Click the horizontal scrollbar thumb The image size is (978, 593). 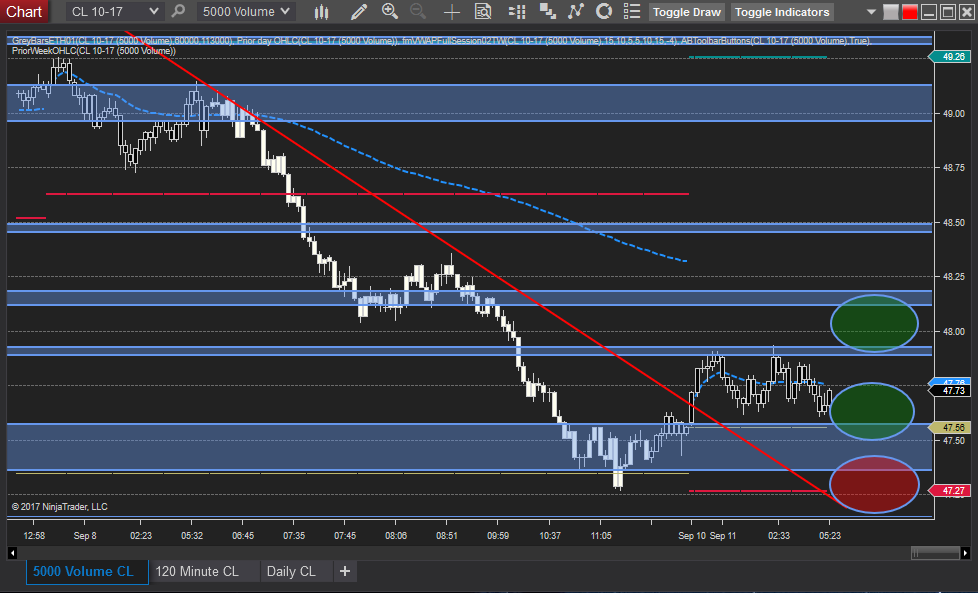[935, 552]
